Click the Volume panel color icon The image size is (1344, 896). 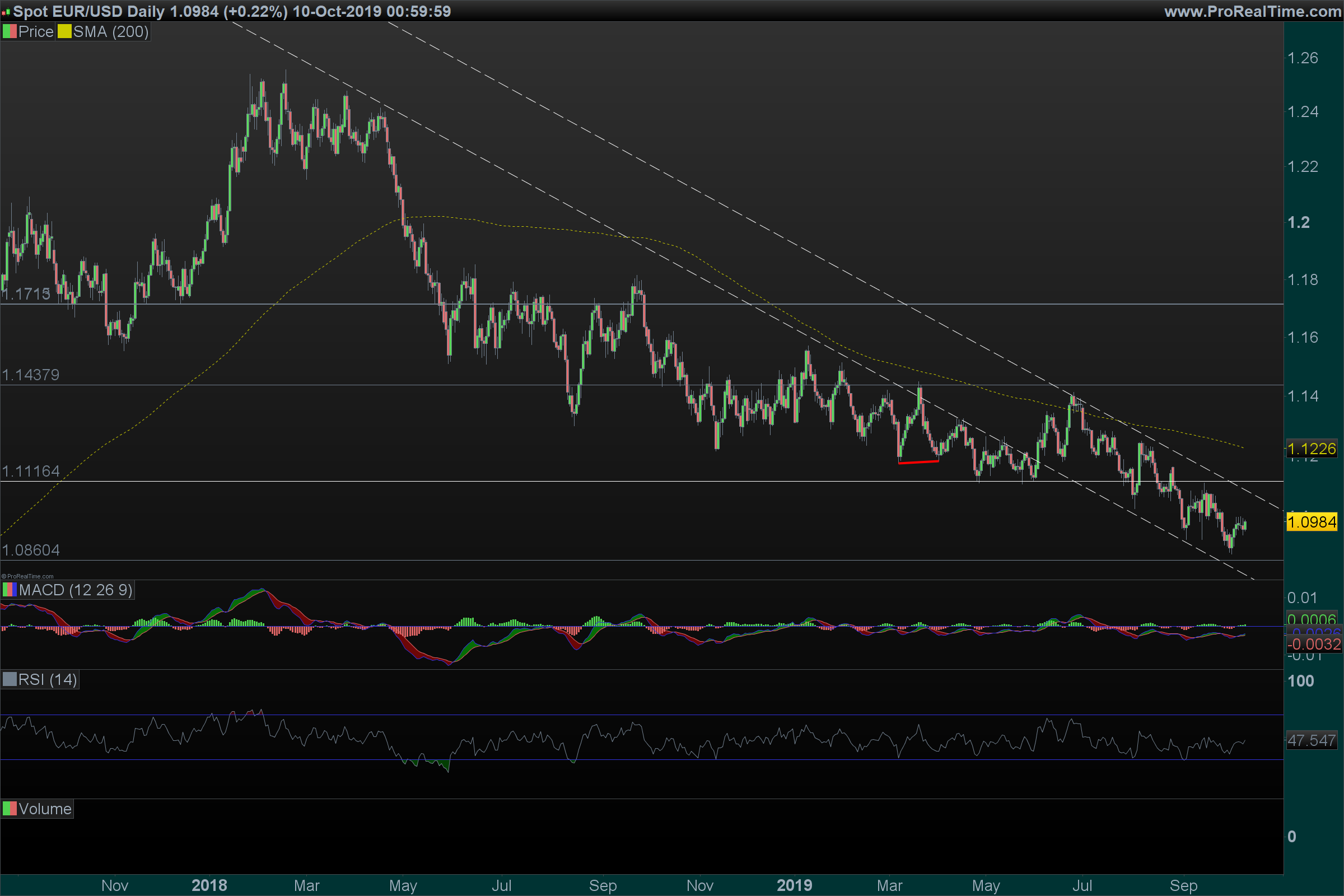[10, 809]
